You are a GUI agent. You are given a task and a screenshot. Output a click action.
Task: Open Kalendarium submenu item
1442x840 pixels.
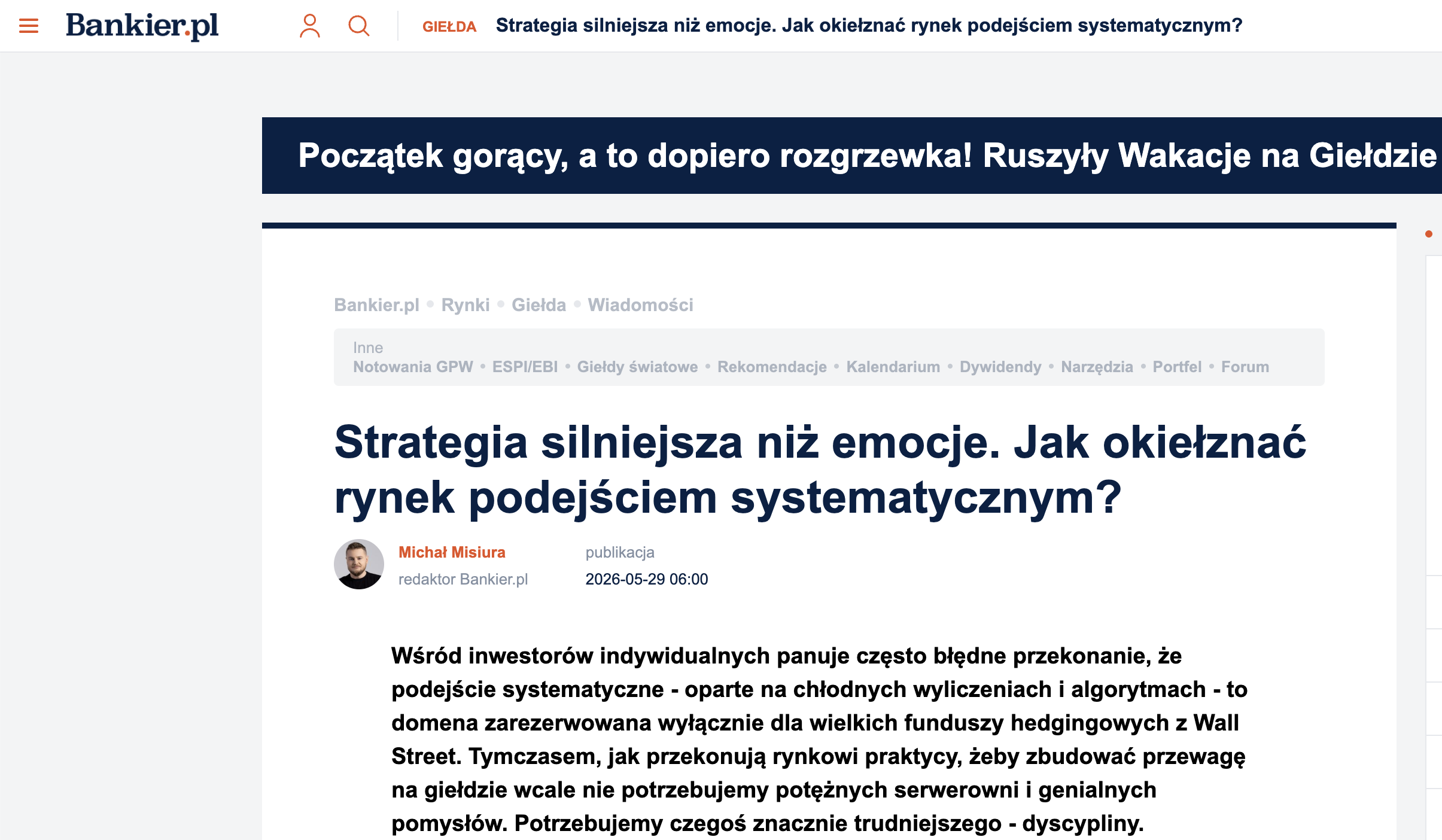point(893,367)
